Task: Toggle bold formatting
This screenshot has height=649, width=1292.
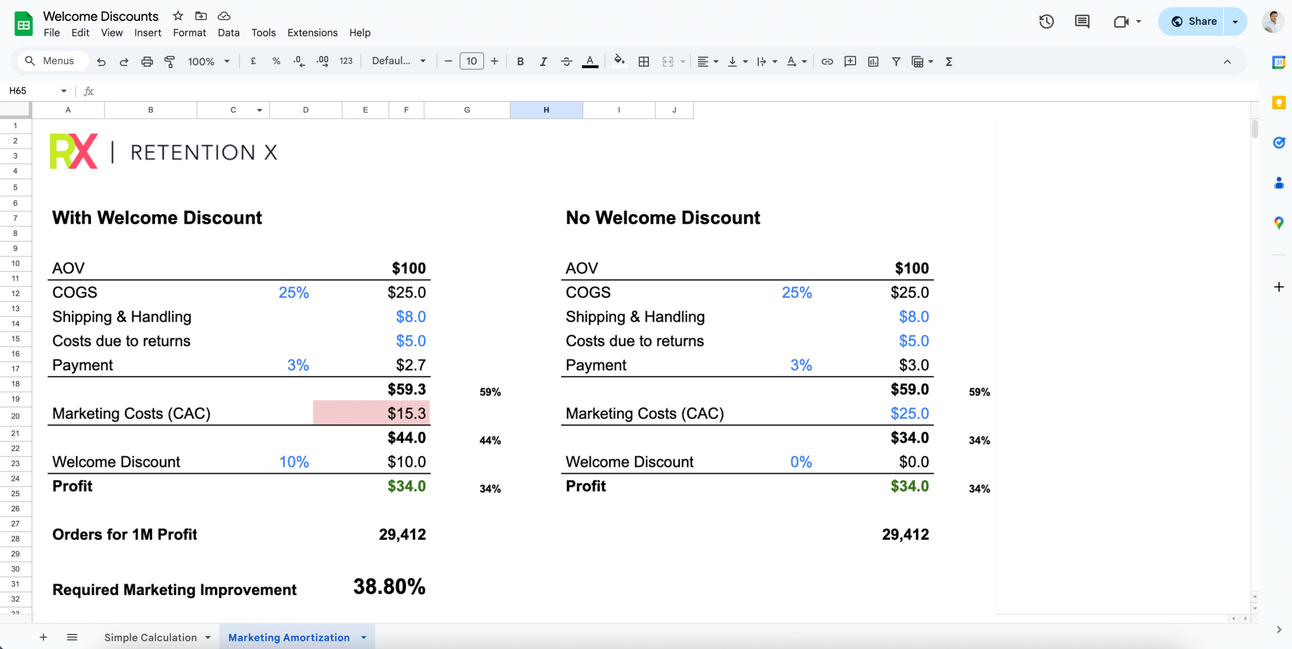Action: tap(520, 61)
